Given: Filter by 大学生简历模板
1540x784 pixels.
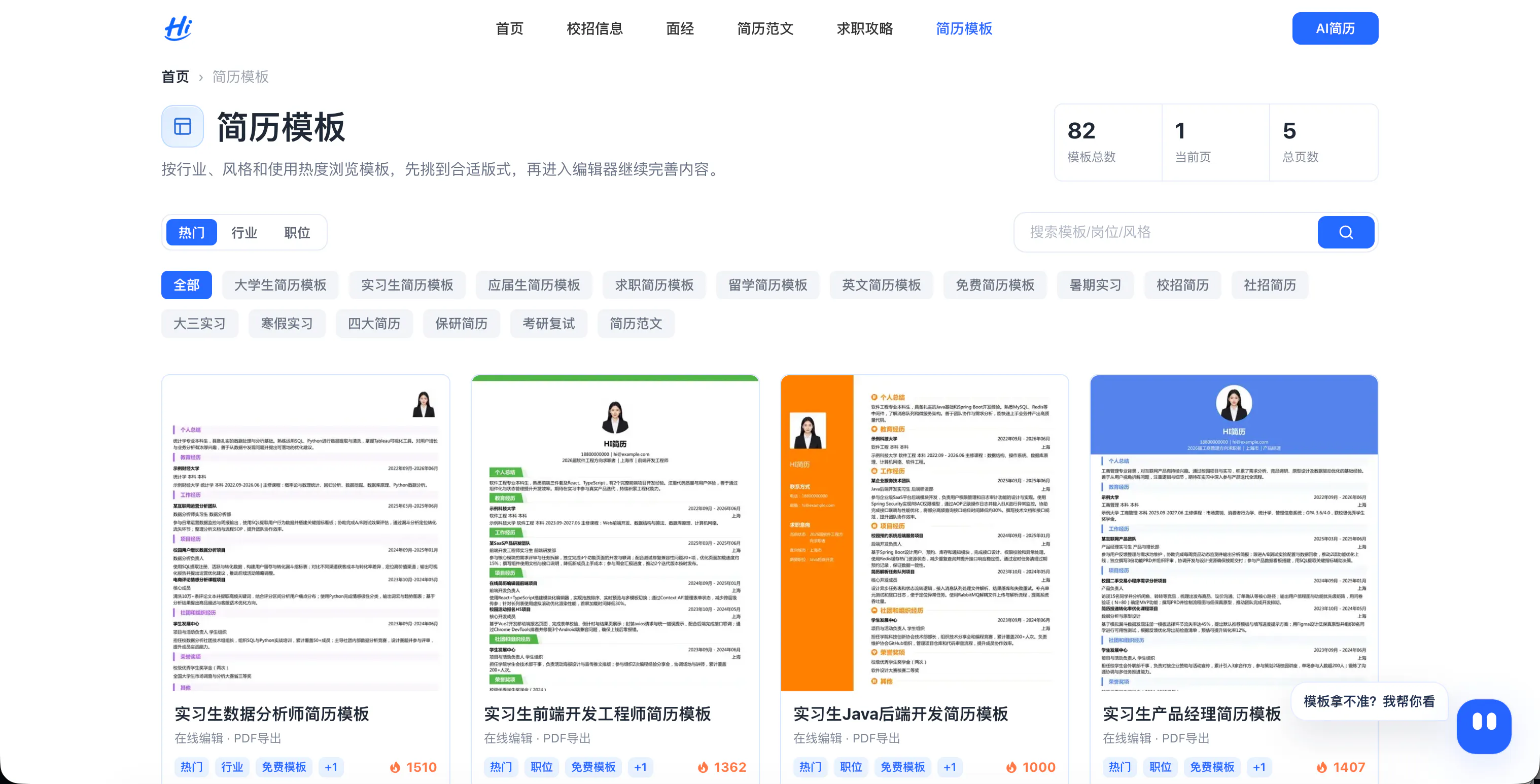Looking at the screenshot, I should (x=281, y=285).
